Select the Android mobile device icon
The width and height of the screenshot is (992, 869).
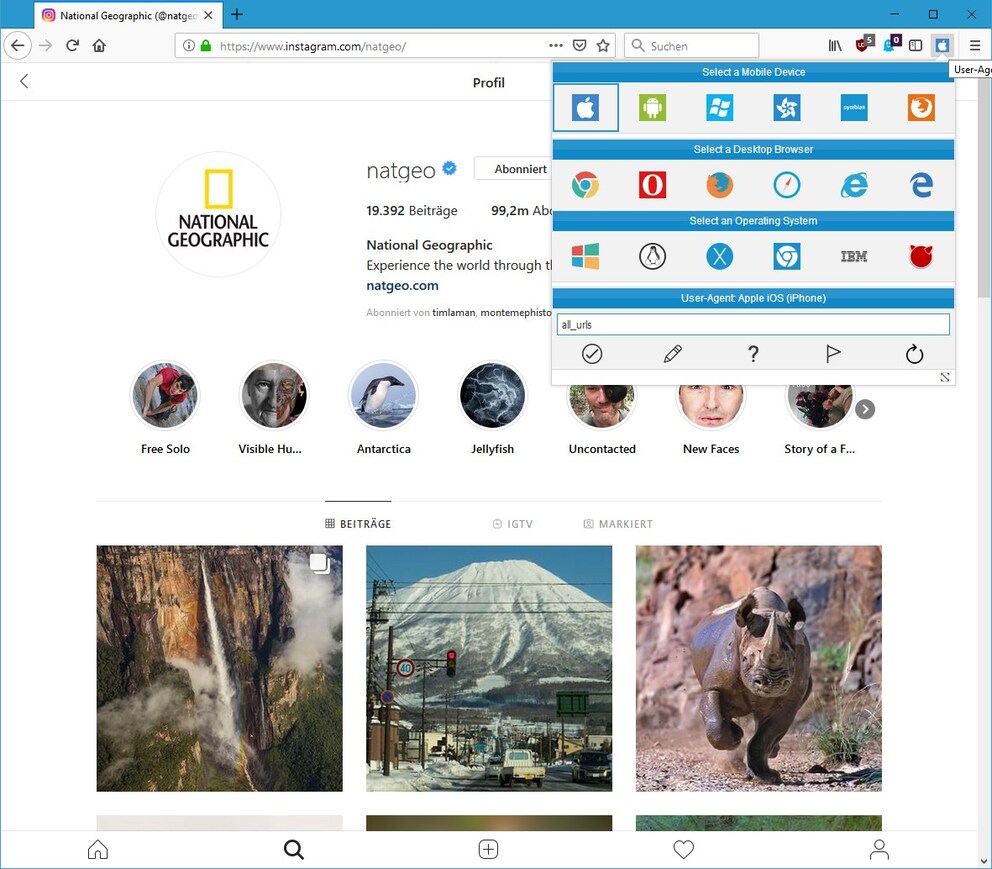[652, 107]
